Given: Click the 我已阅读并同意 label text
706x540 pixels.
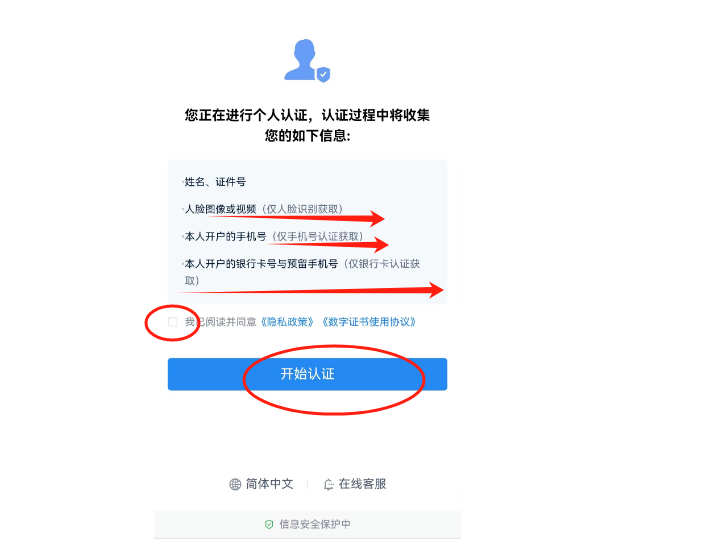Looking at the screenshot, I should [x=221, y=322].
